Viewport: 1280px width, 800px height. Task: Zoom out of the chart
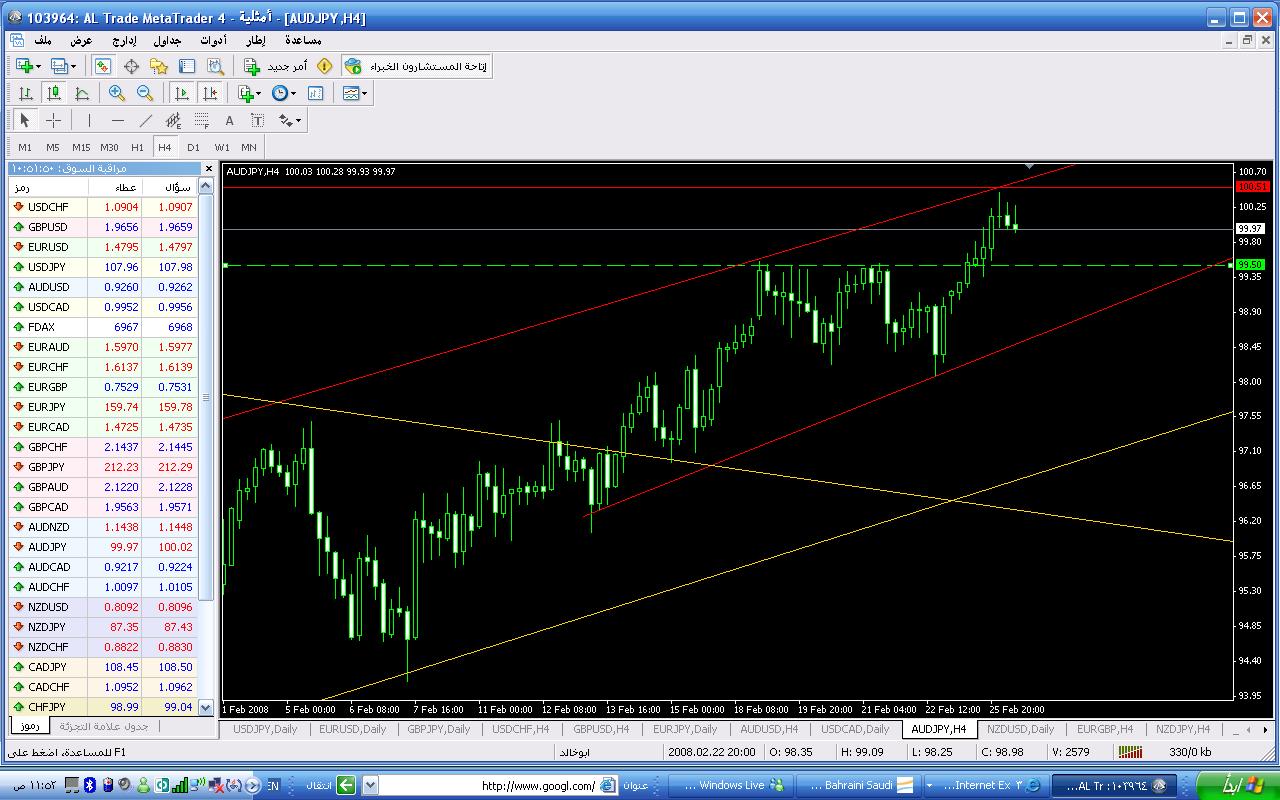pos(145,93)
